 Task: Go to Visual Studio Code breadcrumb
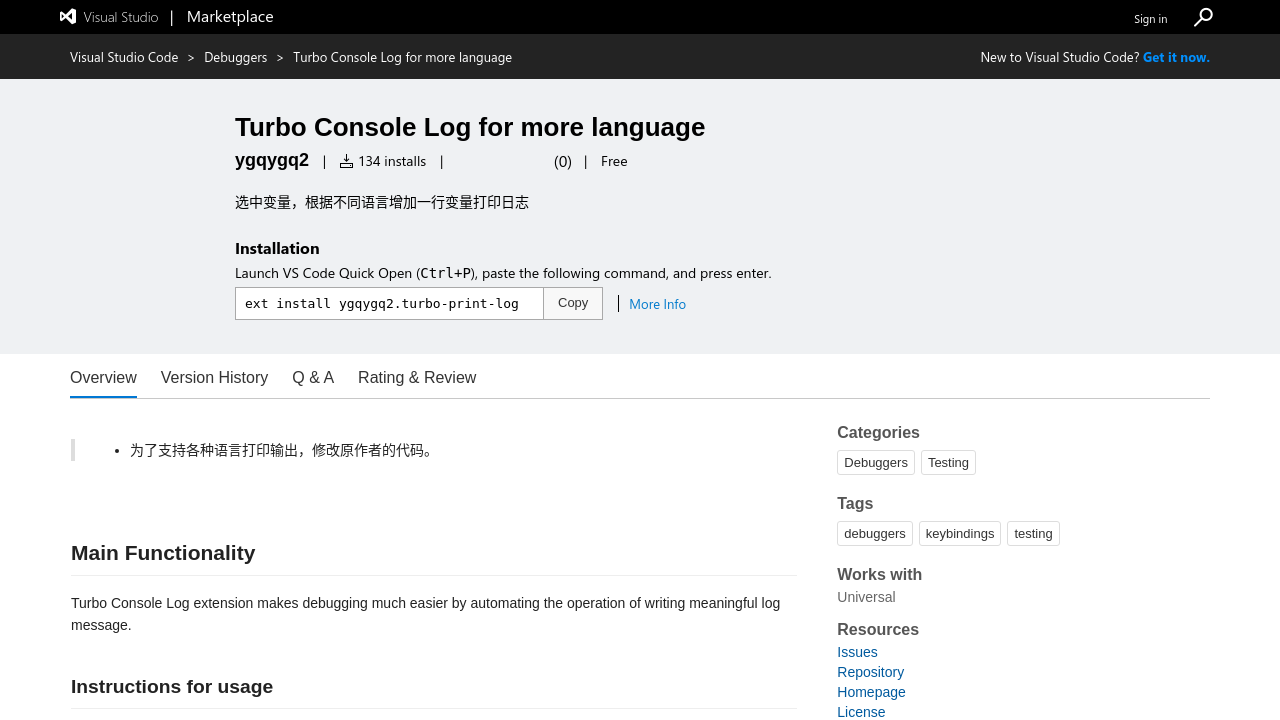[124, 57]
